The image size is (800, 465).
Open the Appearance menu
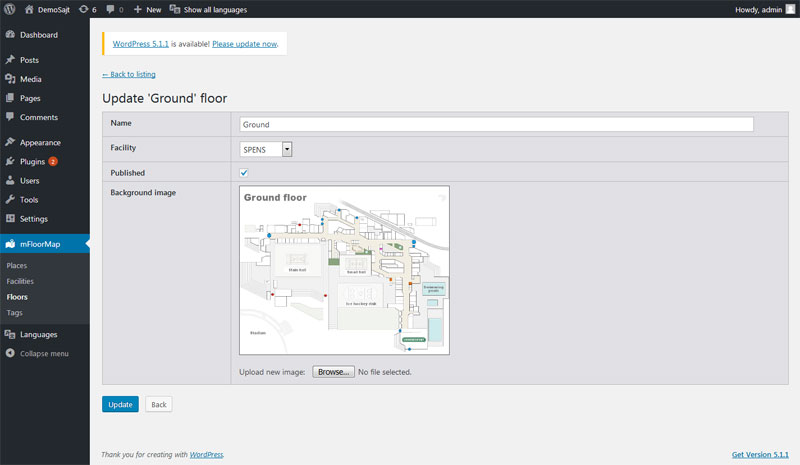tap(40, 142)
